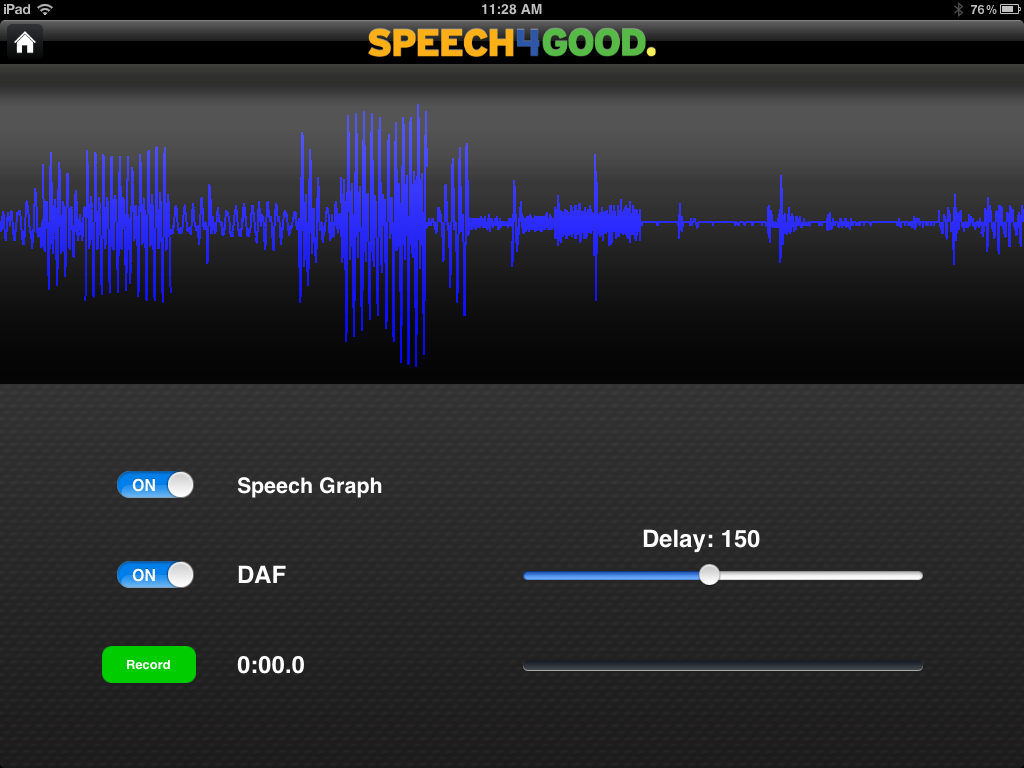Tap the 11:28 AM clock
This screenshot has width=1024, height=768.
pos(511,9)
